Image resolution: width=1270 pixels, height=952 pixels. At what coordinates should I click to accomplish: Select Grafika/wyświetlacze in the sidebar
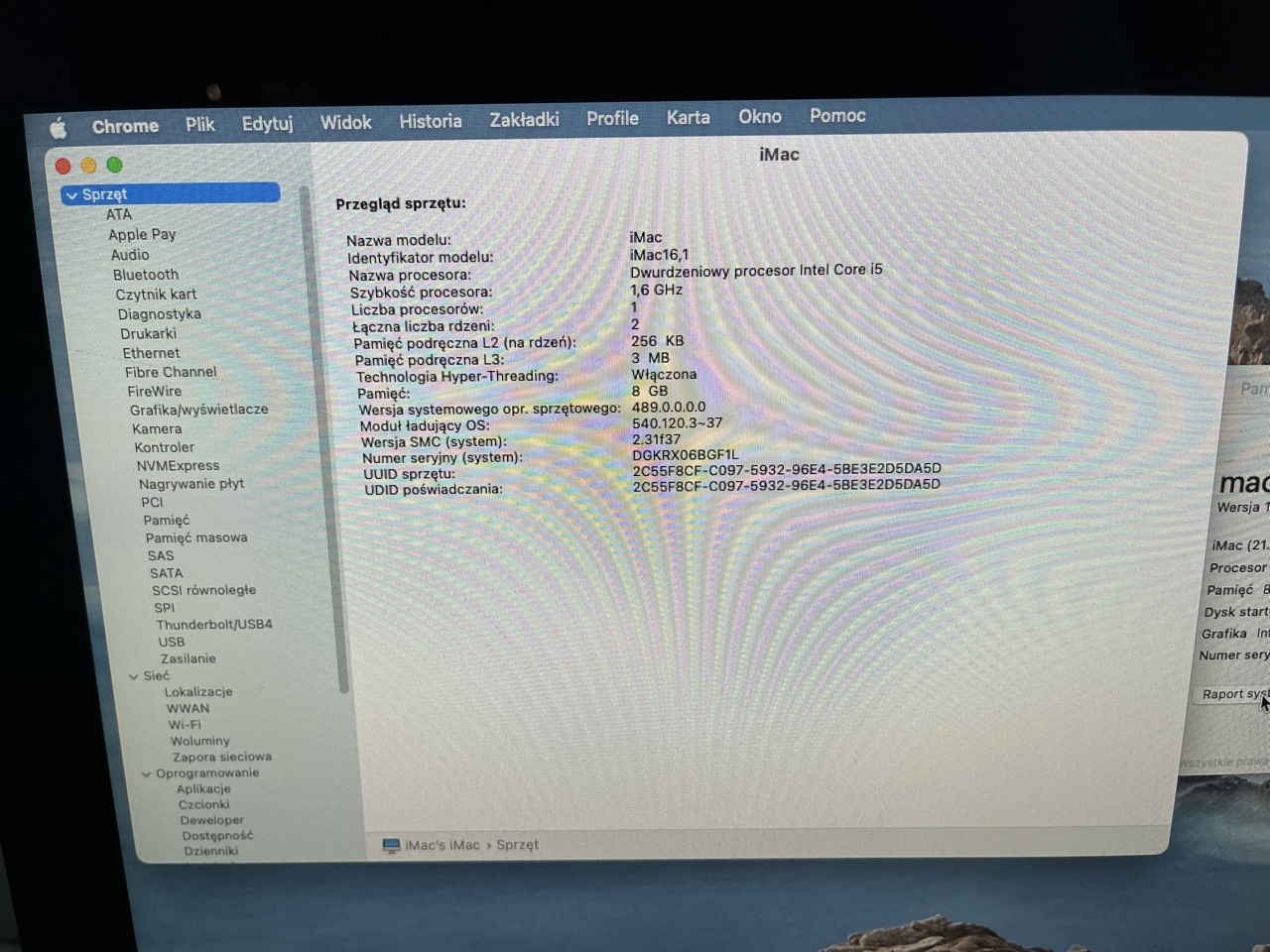(x=198, y=410)
